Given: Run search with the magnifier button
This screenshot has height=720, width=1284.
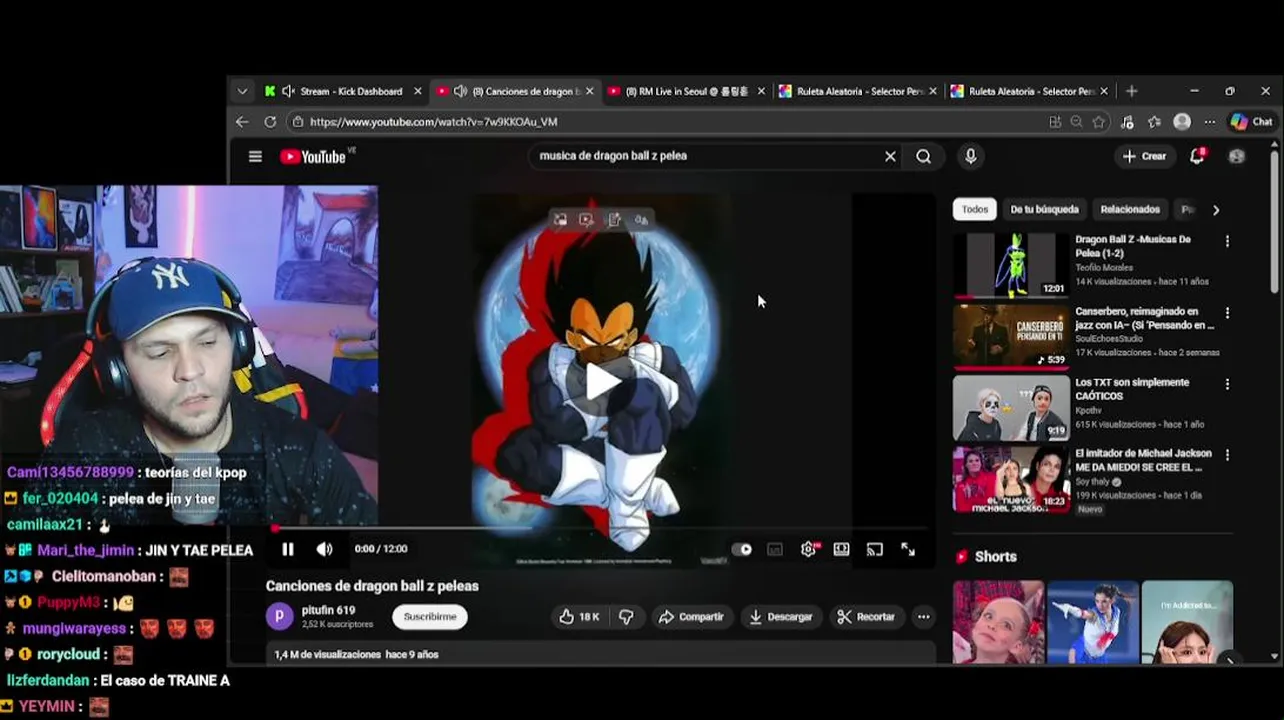Looking at the screenshot, I should coord(924,156).
